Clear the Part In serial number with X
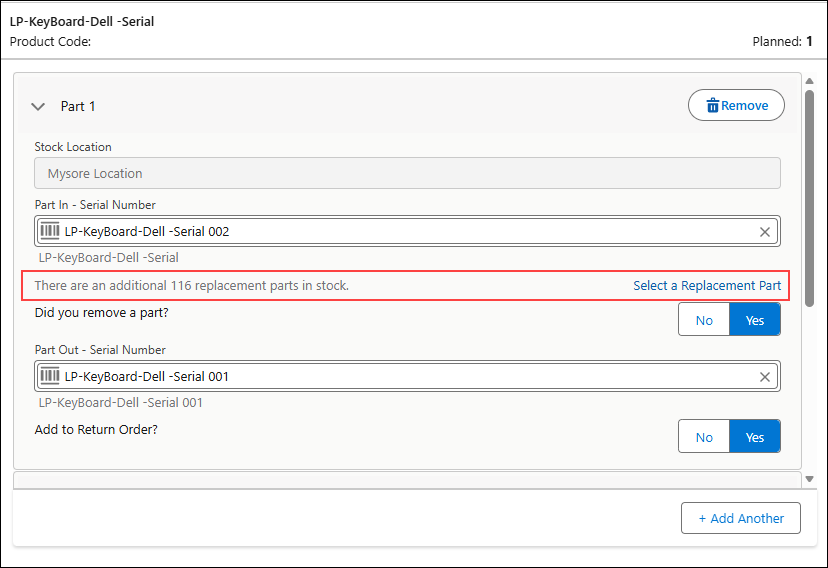The height and width of the screenshot is (568, 828). [x=765, y=232]
